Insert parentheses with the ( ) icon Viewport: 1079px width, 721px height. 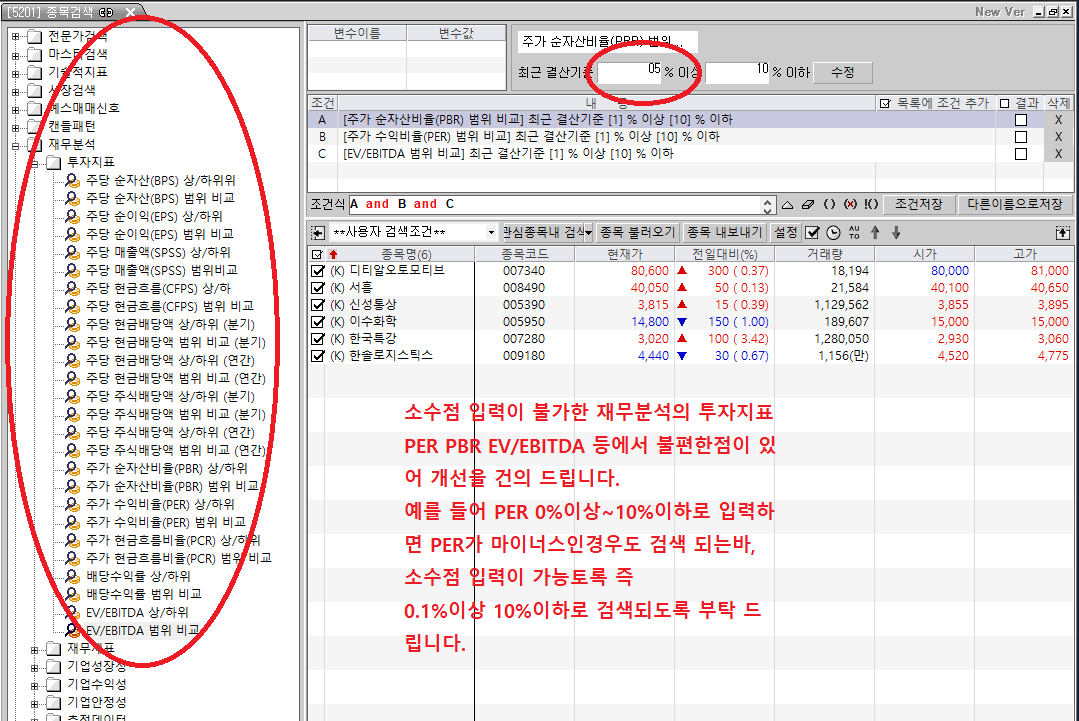coord(830,204)
